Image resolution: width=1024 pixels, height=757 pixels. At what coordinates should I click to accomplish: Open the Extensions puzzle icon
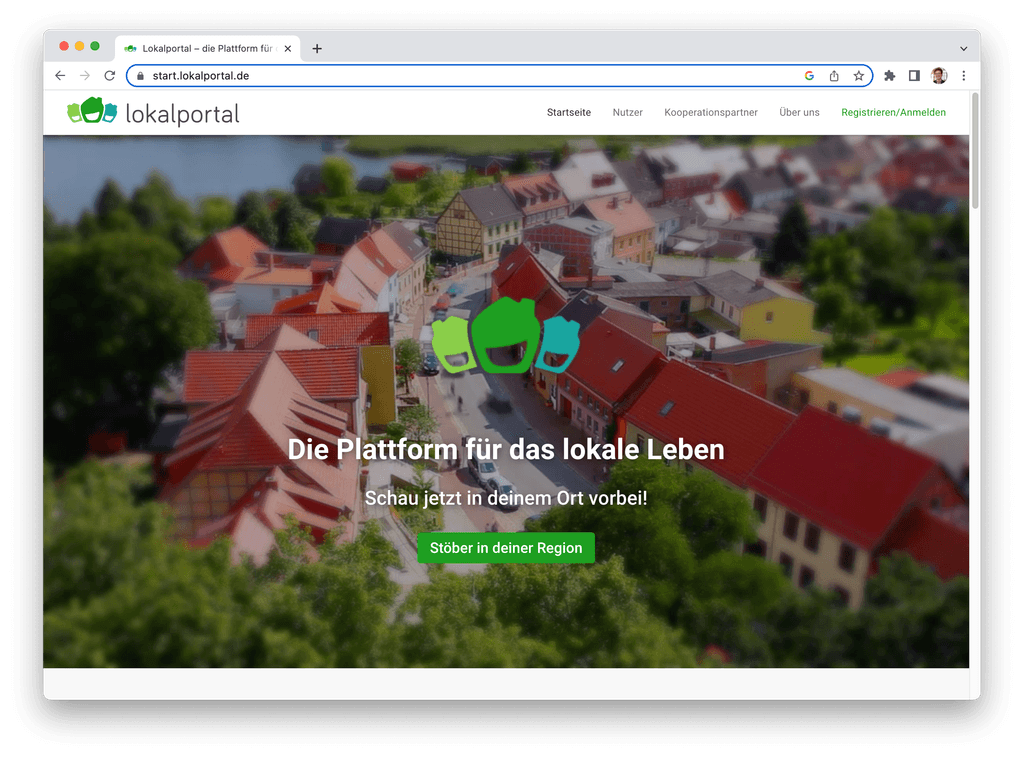tap(889, 76)
